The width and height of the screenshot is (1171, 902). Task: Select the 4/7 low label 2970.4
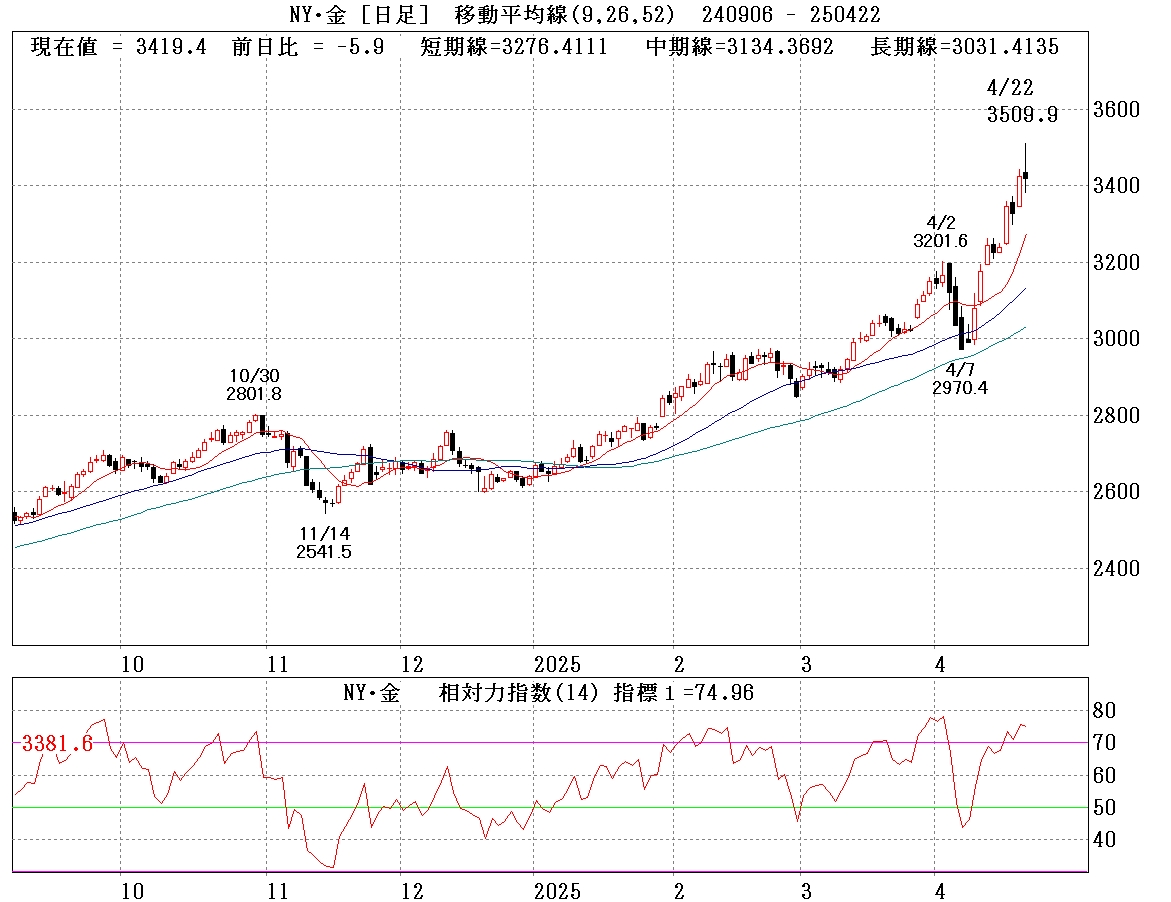point(959,388)
